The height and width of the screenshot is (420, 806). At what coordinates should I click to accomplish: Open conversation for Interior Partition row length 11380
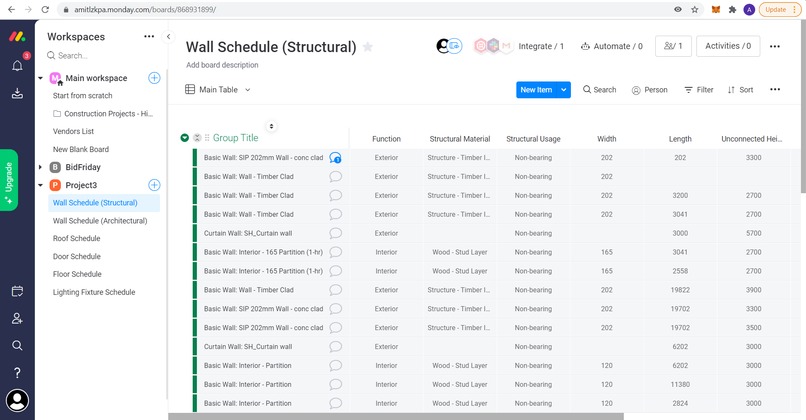(336, 385)
